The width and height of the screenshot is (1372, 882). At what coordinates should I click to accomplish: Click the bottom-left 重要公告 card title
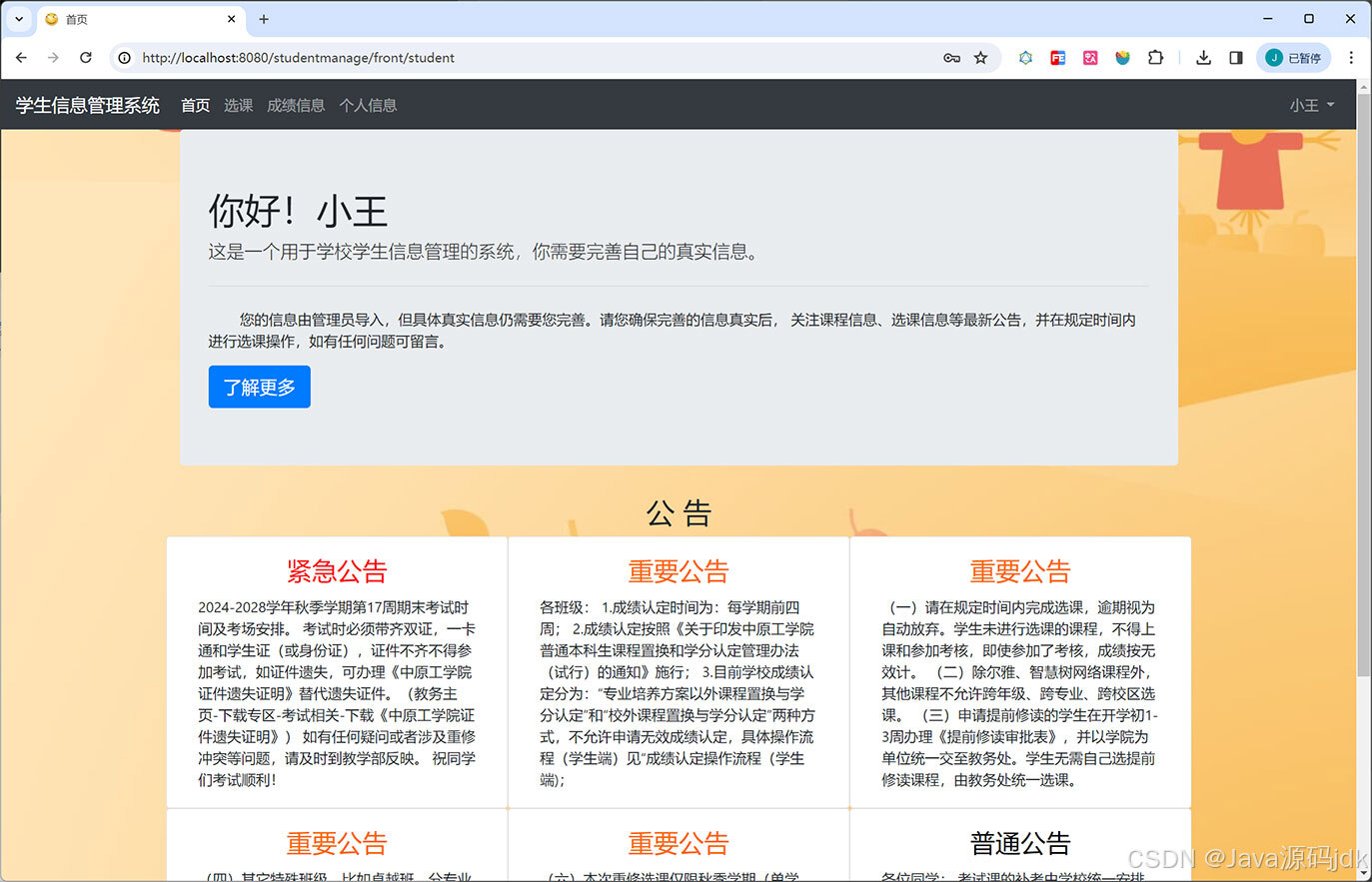337,843
